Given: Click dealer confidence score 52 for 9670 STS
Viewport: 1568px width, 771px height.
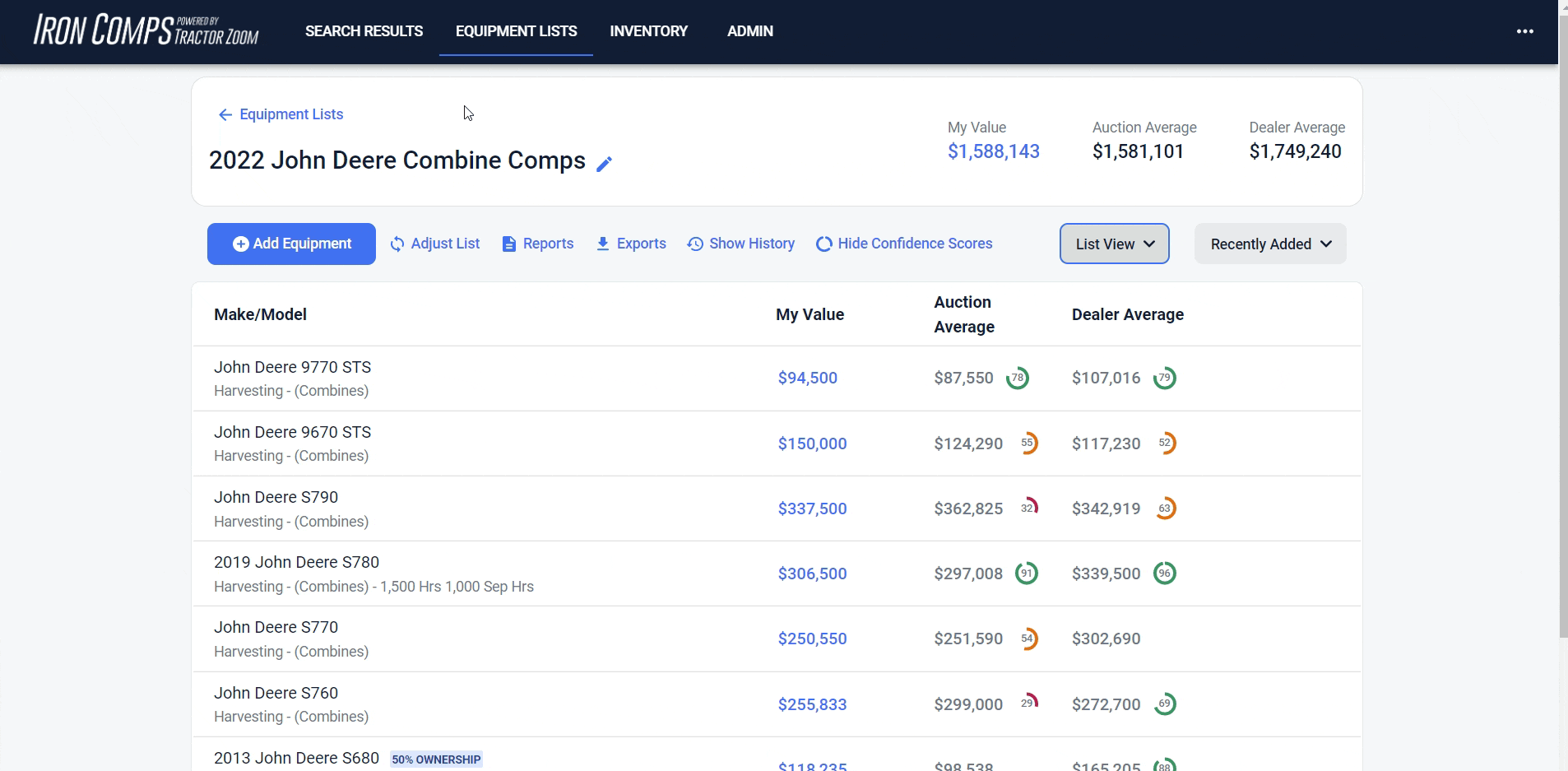Looking at the screenshot, I should [1165, 443].
